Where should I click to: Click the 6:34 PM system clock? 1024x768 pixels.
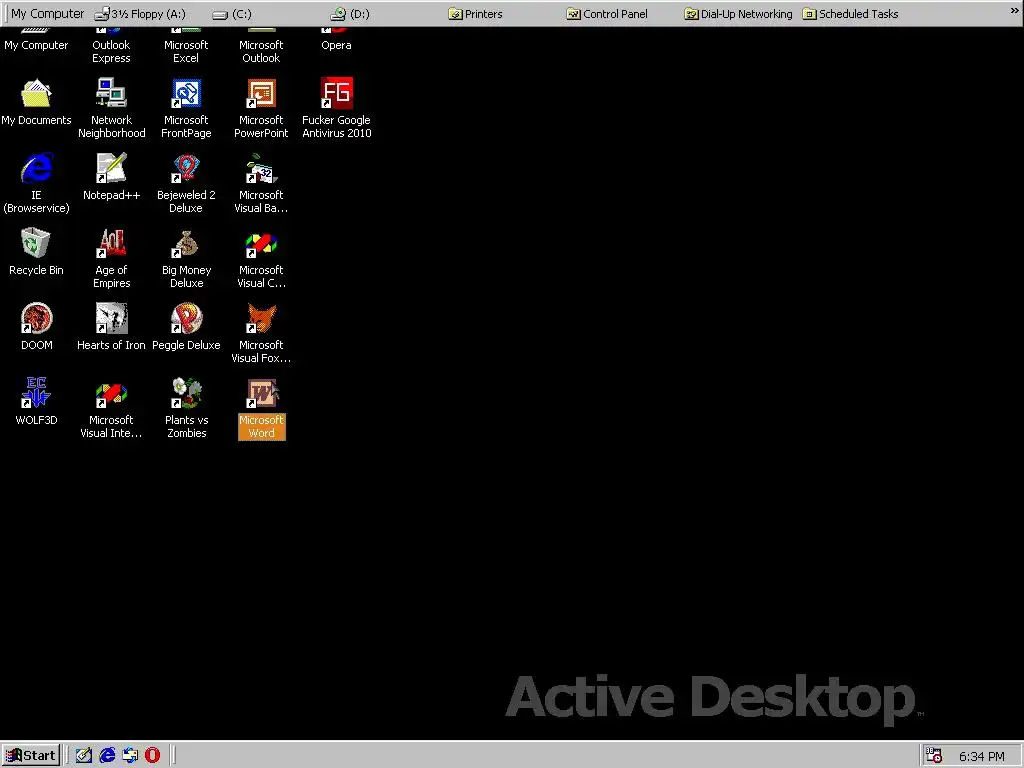(x=982, y=756)
